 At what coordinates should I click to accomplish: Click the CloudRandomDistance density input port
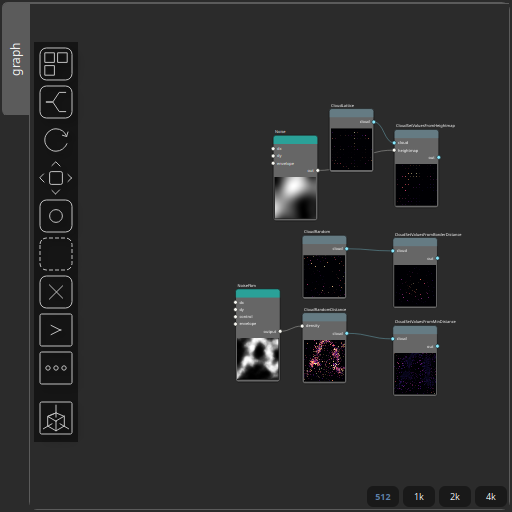pos(302,326)
